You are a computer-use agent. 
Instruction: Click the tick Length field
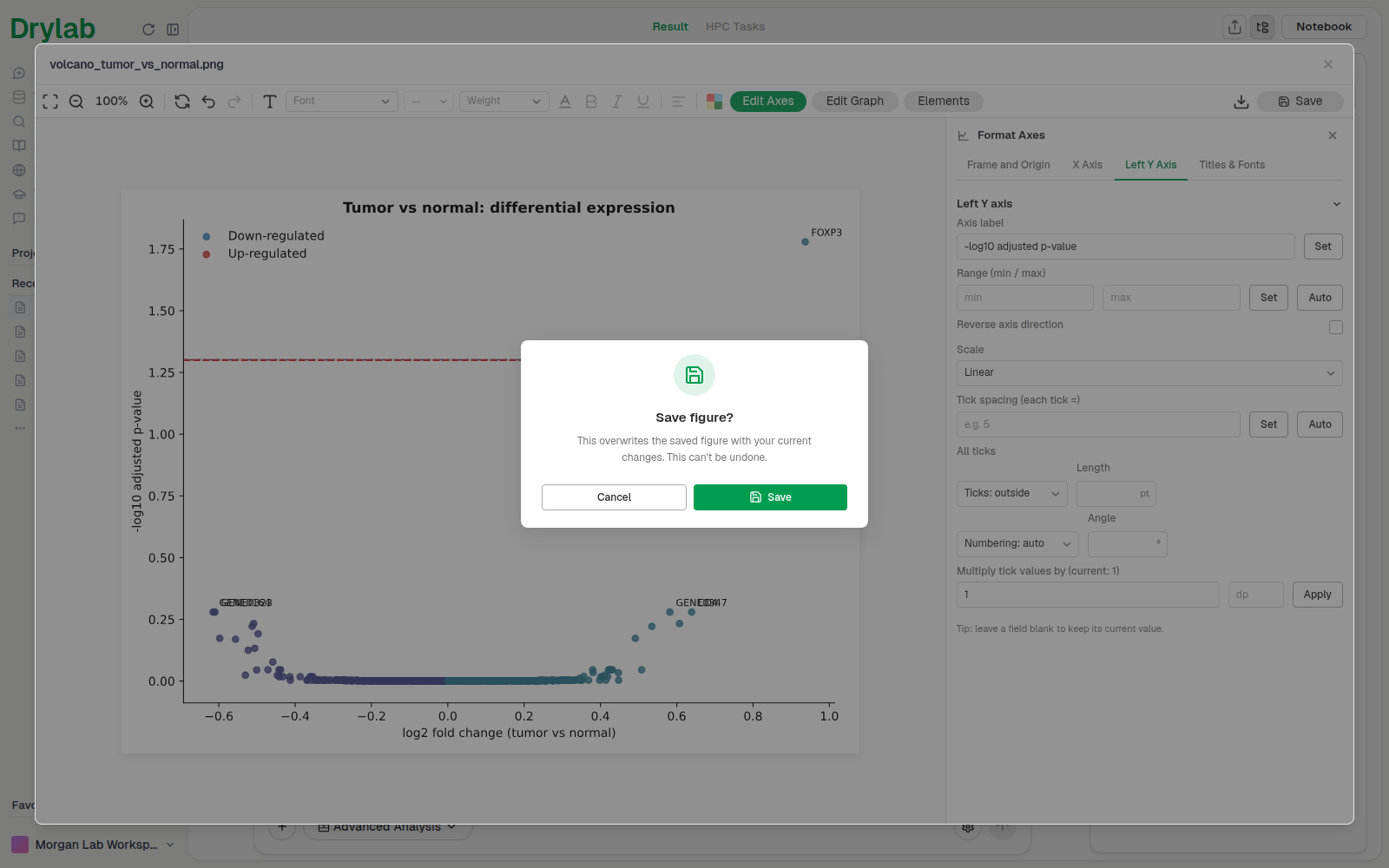pos(1116,494)
